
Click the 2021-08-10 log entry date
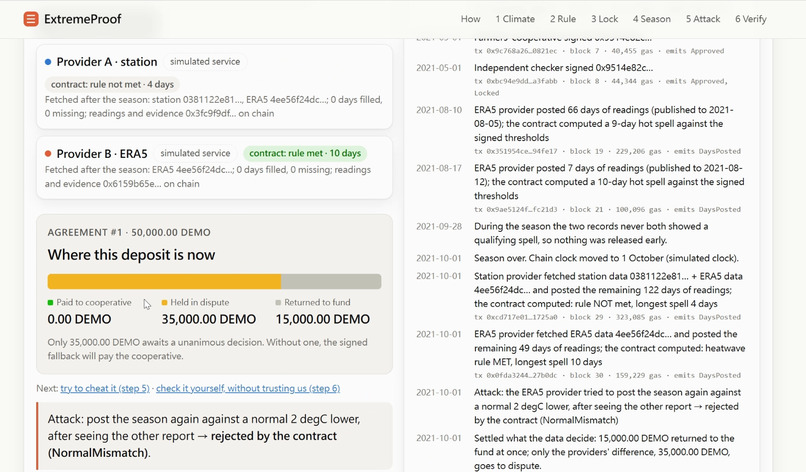pos(439,110)
